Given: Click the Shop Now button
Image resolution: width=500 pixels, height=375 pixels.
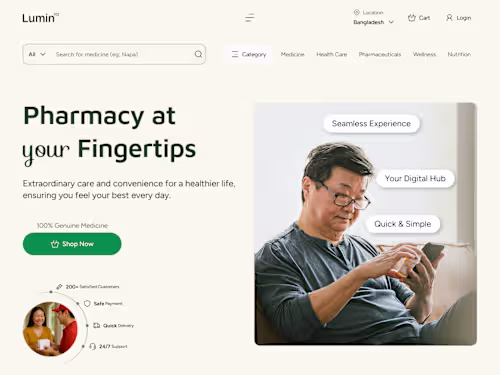Looking at the screenshot, I should click(72, 244).
